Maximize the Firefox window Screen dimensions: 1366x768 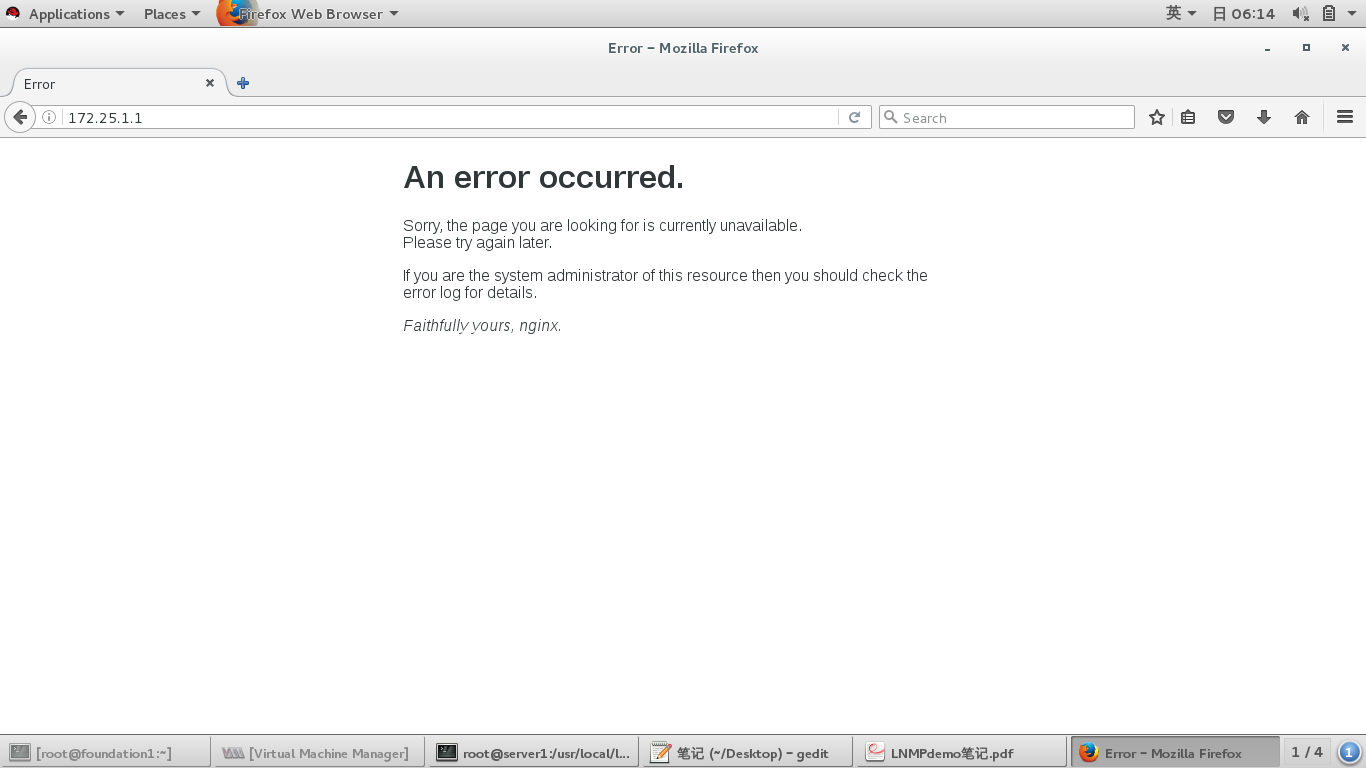click(1306, 47)
